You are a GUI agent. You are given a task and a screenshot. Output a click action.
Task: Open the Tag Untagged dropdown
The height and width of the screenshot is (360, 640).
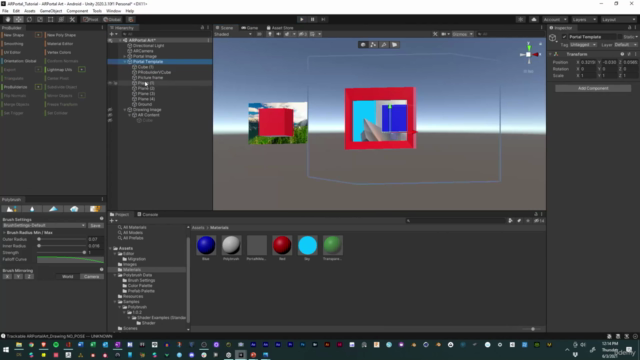tap(584, 45)
